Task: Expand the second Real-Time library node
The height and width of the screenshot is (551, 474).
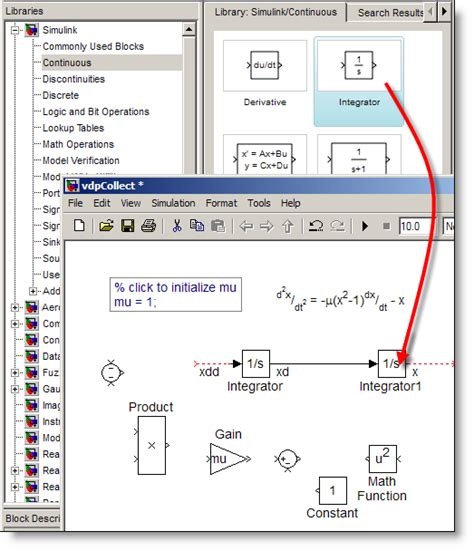Action: click(15, 471)
